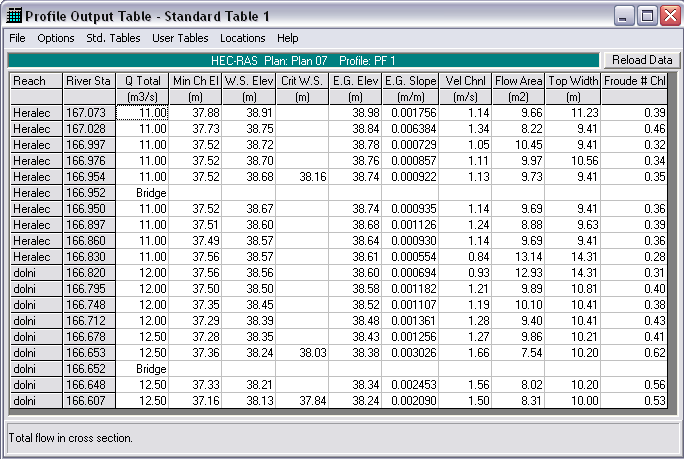Select the dolni reach cell for 166.795
The image size is (684, 459).
tap(36, 289)
